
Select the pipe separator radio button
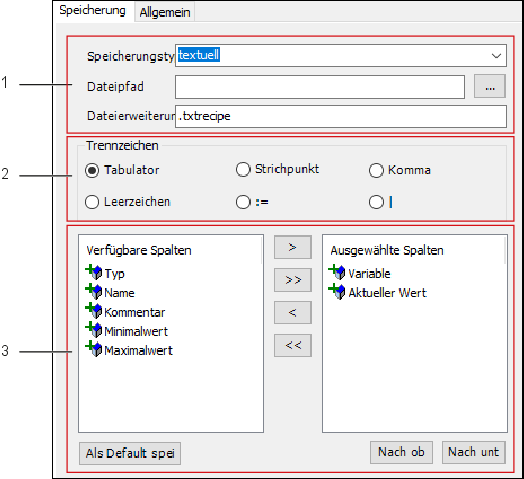pos(376,202)
